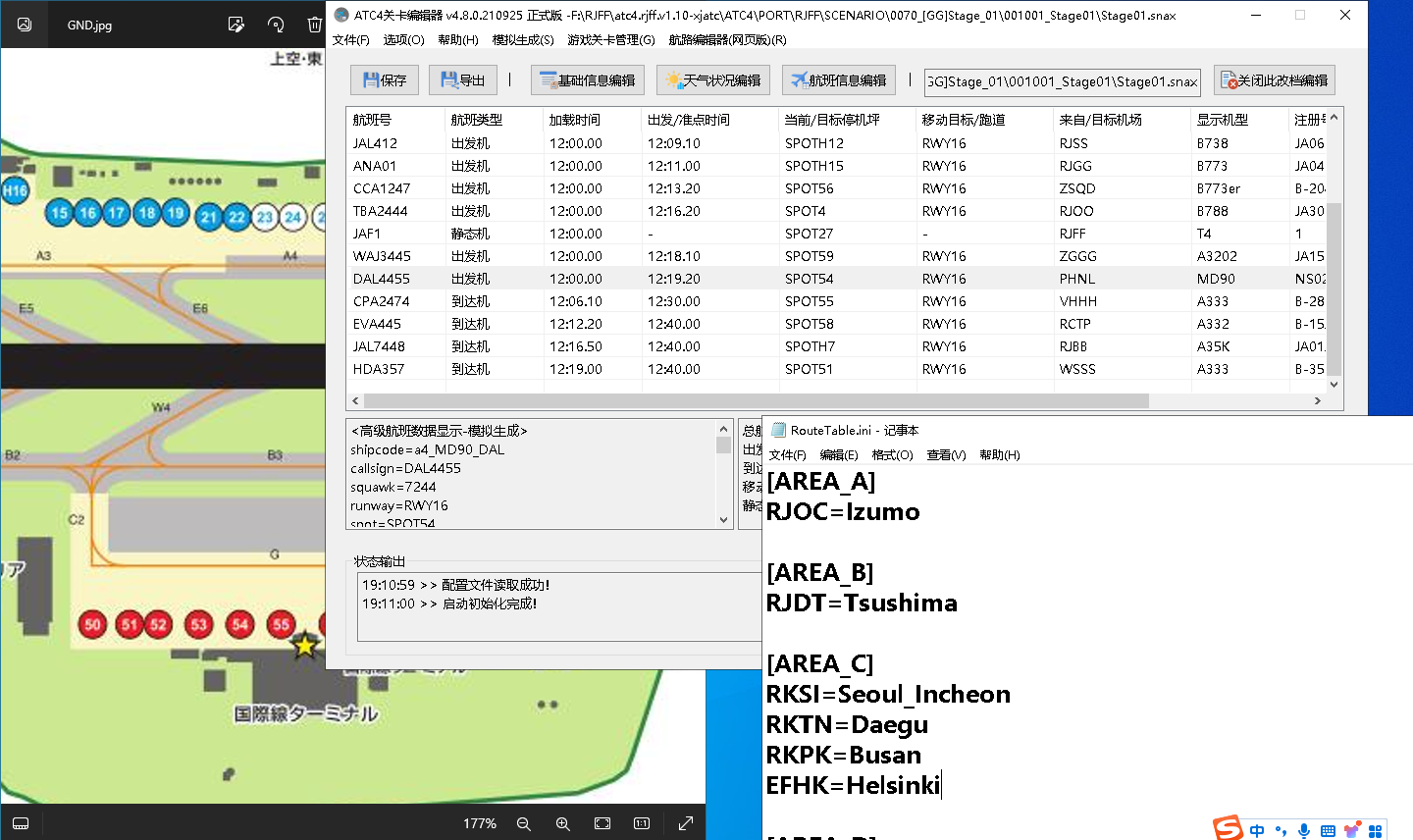Select flight row JAL7448
The height and width of the screenshot is (840, 1413).
pos(837,346)
